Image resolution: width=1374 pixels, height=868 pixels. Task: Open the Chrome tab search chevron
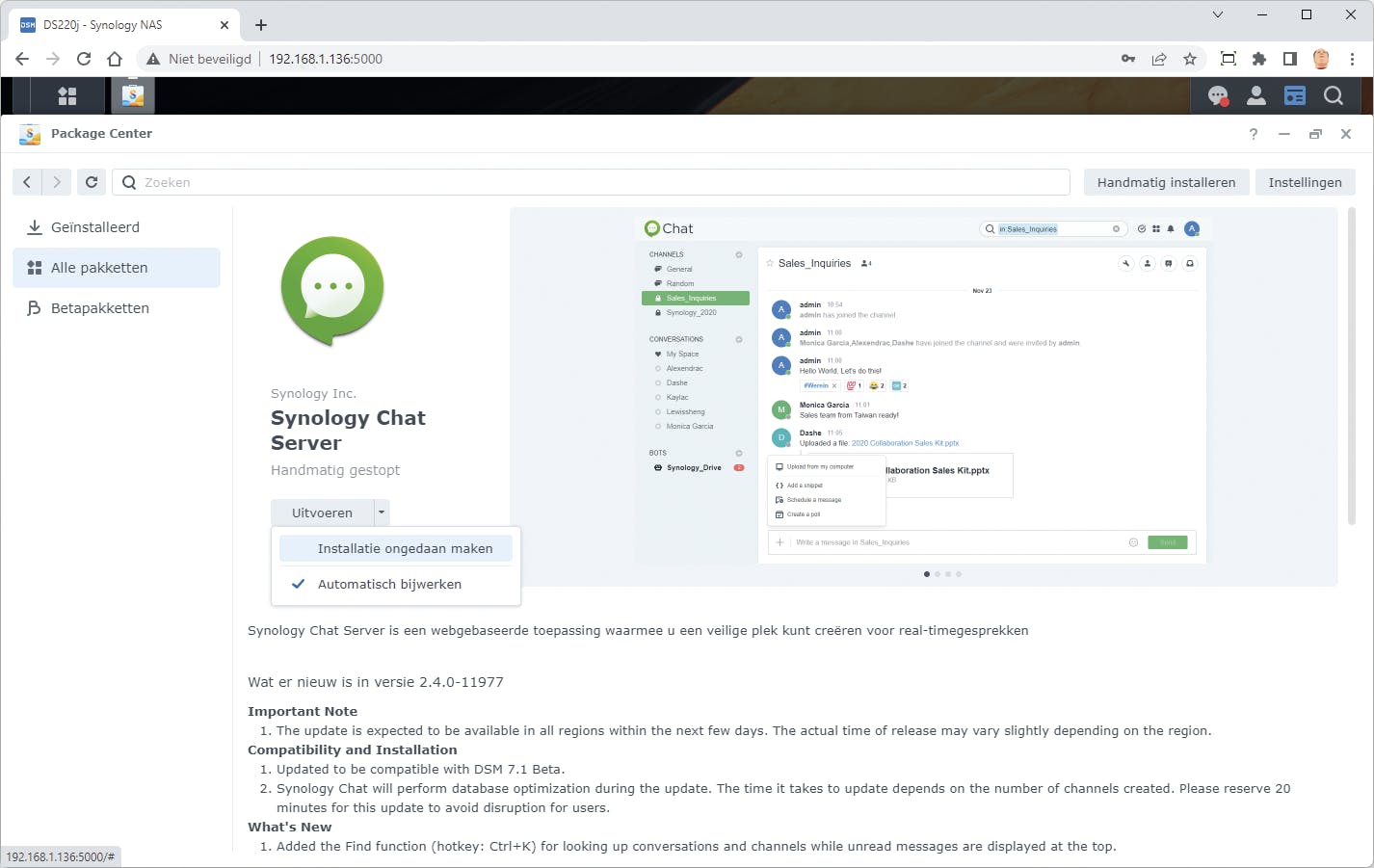(1218, 14)
